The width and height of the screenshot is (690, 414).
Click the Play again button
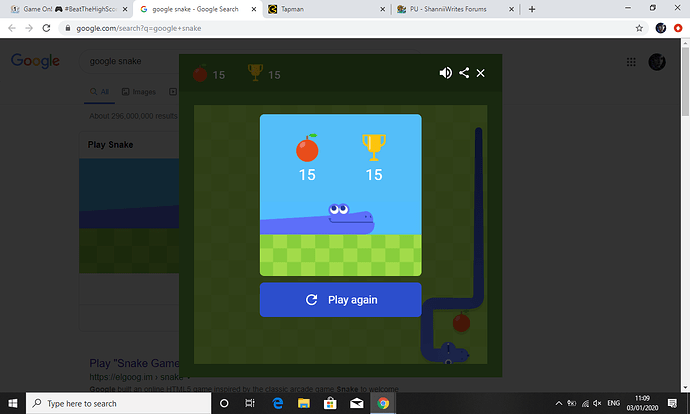[x=341, y=300]
